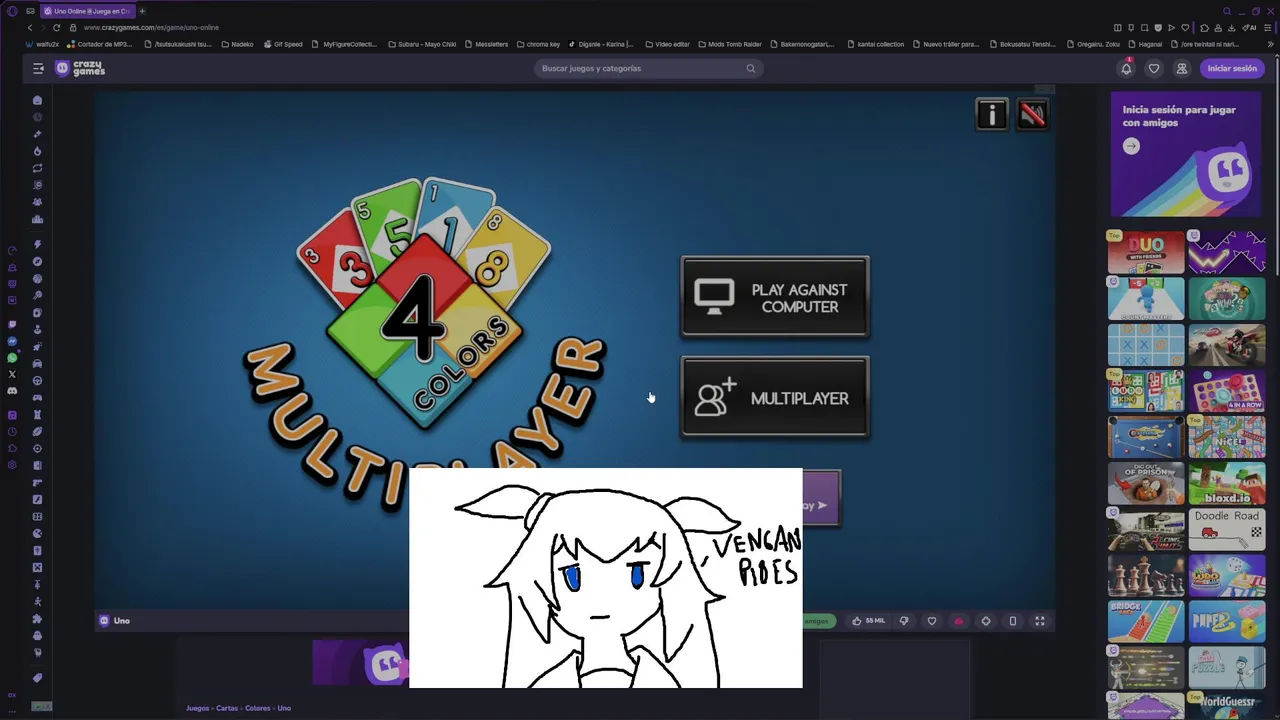The height and width of the screenshot is (720, 1280).
Task: Click the search magnifier icon
Action: click(x=750, y=68)
